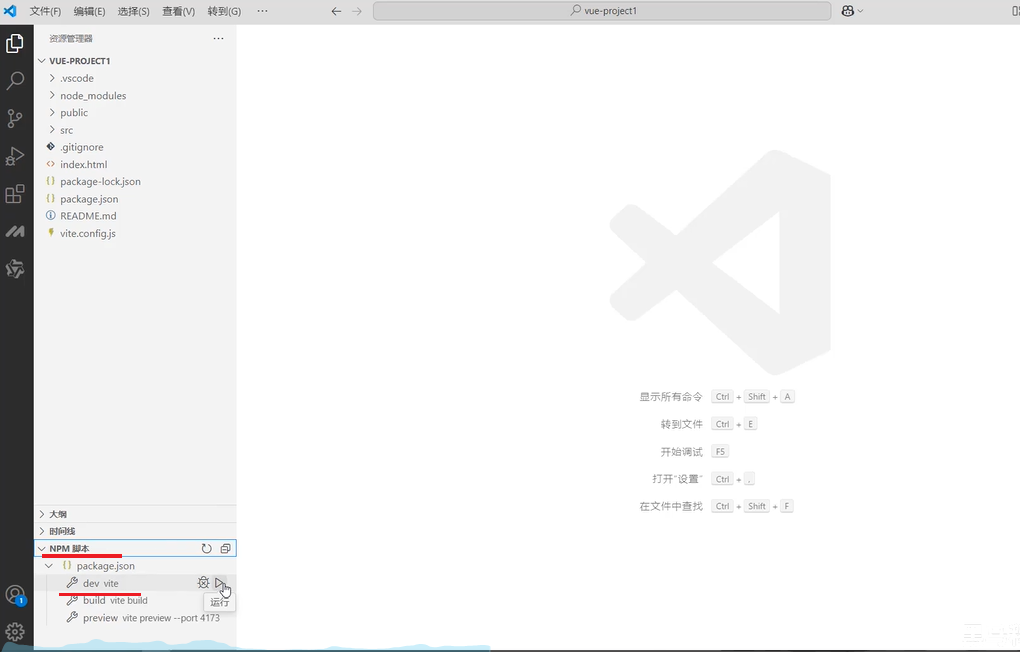Run the dev vite script
The width and height of the screenshot is (1020, 652).
[220, 583]
